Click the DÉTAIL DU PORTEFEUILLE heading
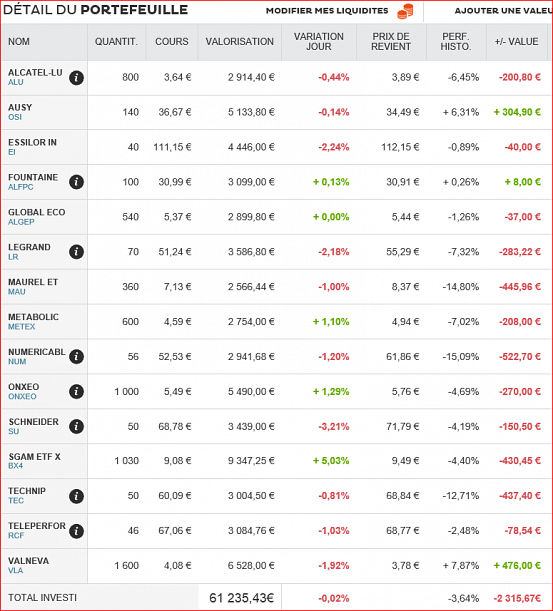Viewport: 553px width, 611px height. 95,10
